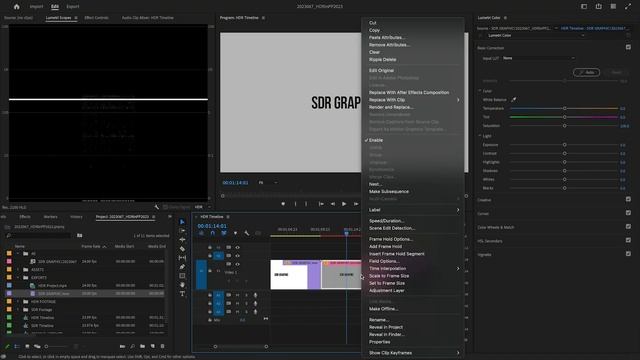
Task: Toggle HSL Secondary checkbox
Action: click(628, 240)
